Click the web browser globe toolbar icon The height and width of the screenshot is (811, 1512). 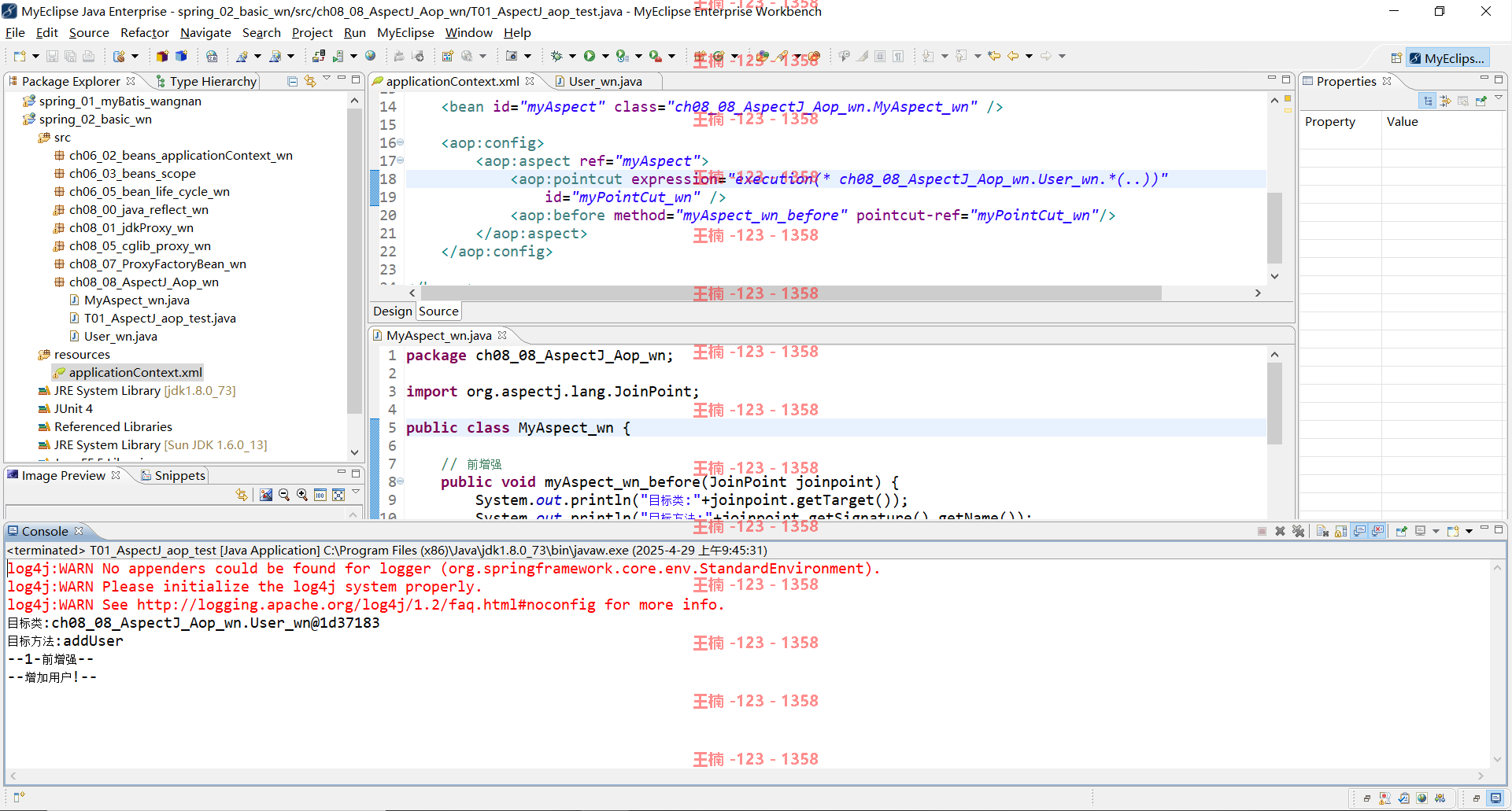[370, 56]
